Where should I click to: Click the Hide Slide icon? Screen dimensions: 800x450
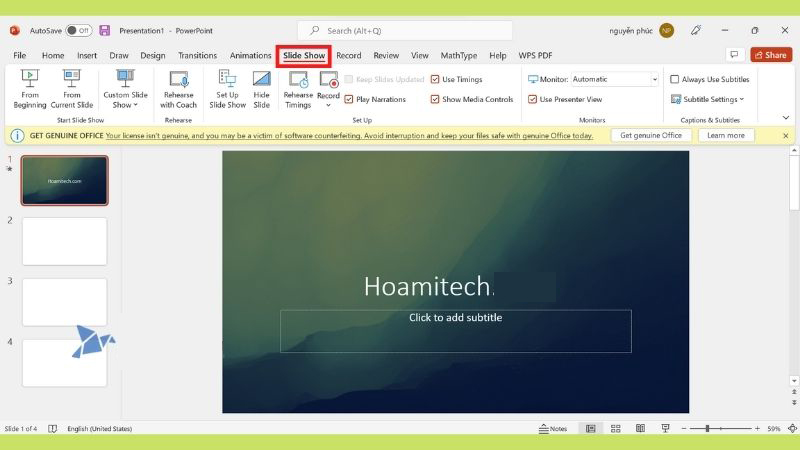(261, 88)
